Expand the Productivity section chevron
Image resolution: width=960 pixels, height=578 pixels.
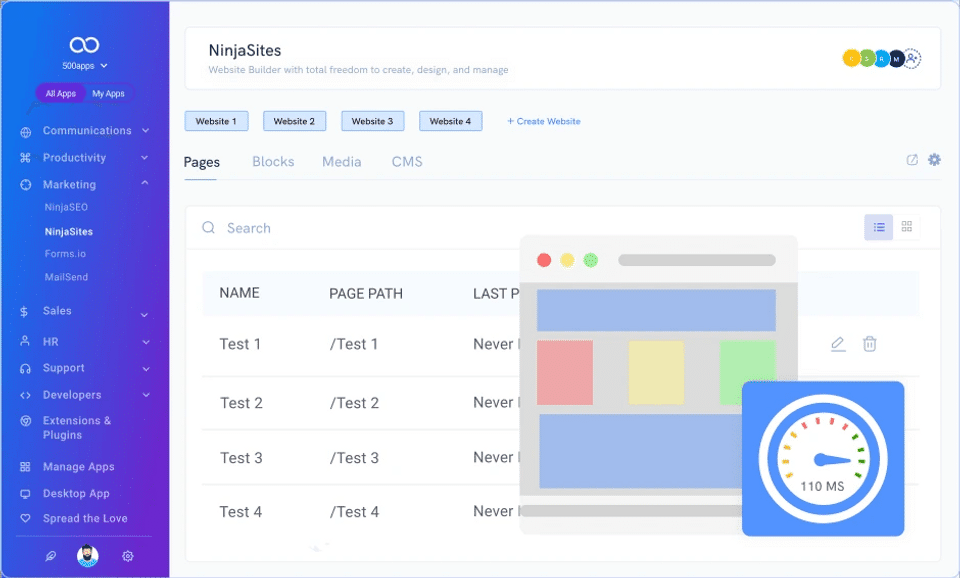tap(144, 157)
